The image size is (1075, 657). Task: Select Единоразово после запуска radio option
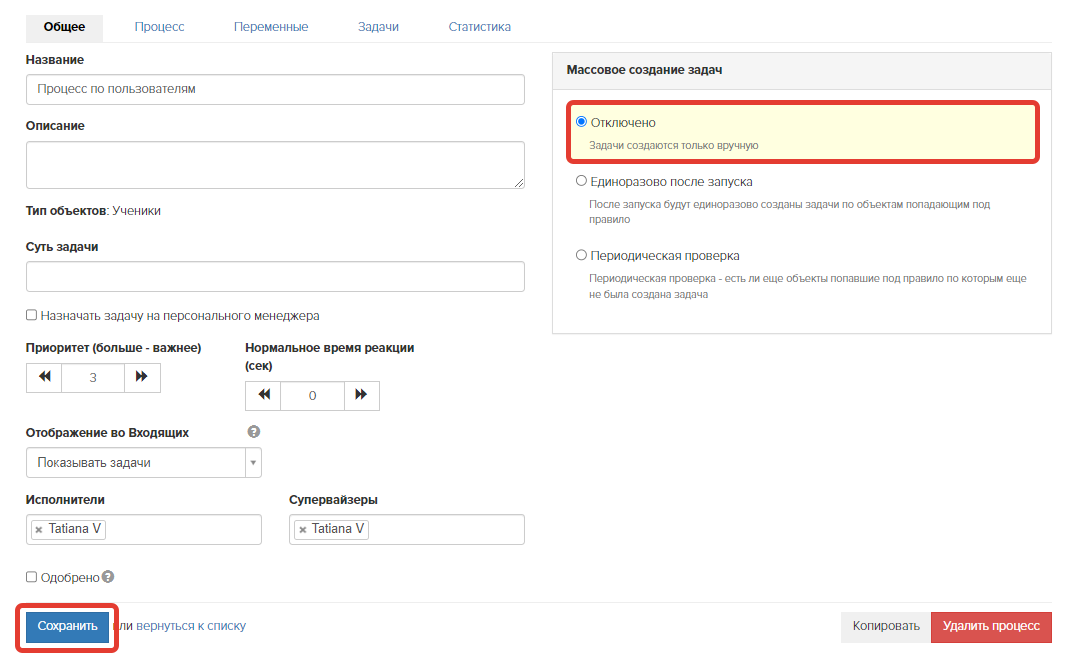[x=581, y=182]
